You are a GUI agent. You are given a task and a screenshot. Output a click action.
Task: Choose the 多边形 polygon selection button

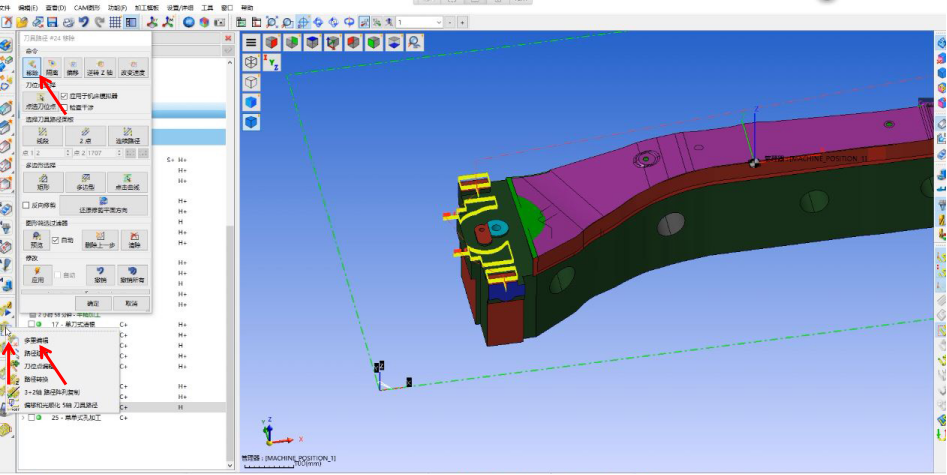coord(85,182)
